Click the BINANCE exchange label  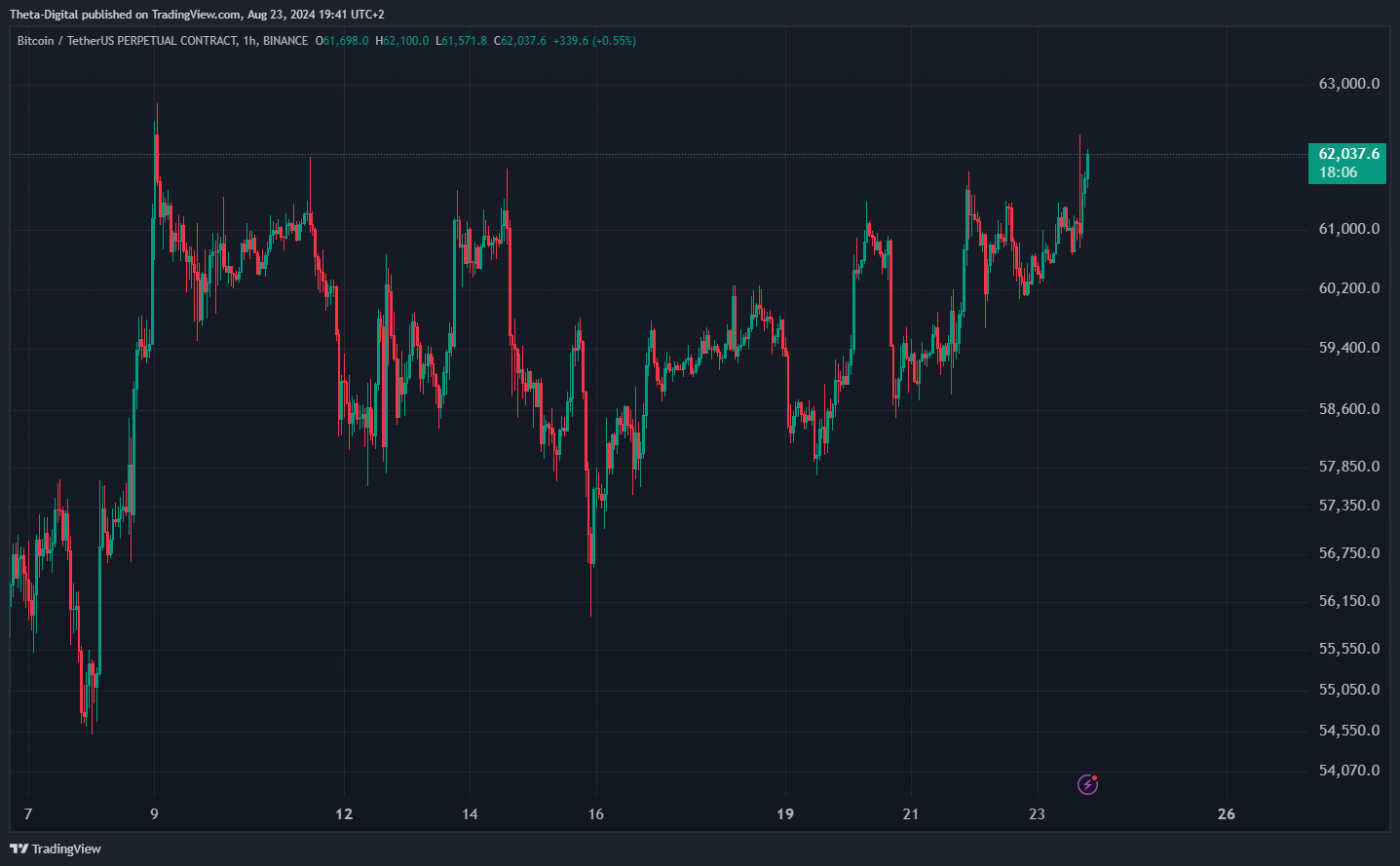[285, 41]
